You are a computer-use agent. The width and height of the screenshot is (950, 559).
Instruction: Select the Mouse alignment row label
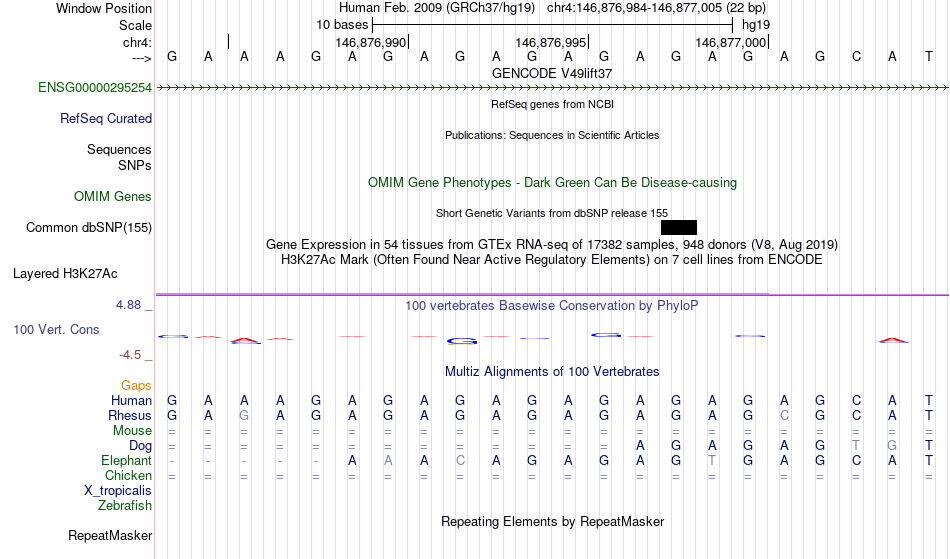coord(132,431)
